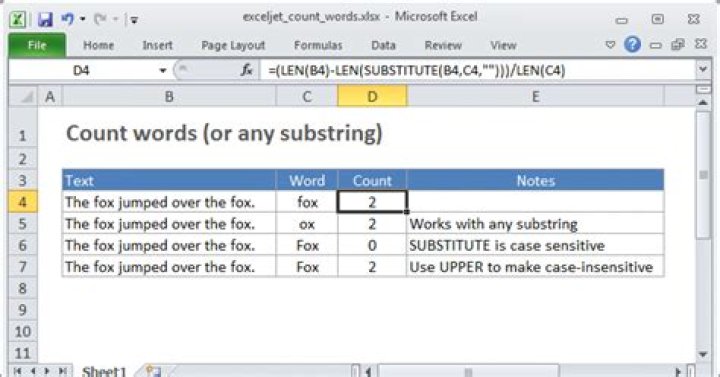The image size is (720, 377).
Task: Click the title 'Count words (or any substring)'
Action: pos(224,134)
